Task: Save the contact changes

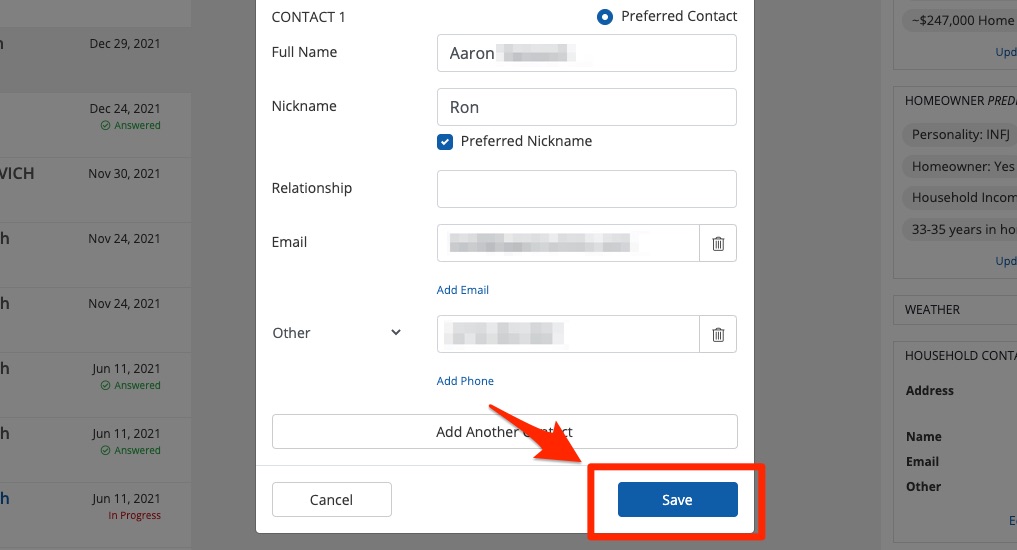Action: [677, 500]
